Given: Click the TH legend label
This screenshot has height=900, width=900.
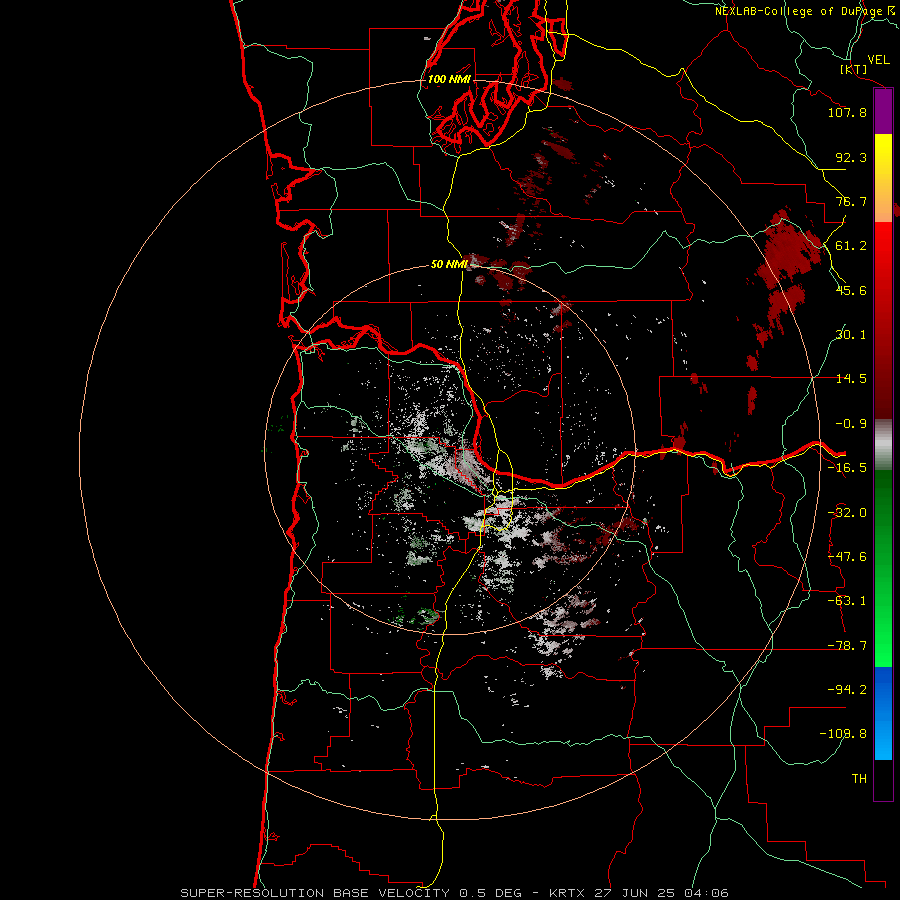Looking at the screenshot, I should [859, 779].
